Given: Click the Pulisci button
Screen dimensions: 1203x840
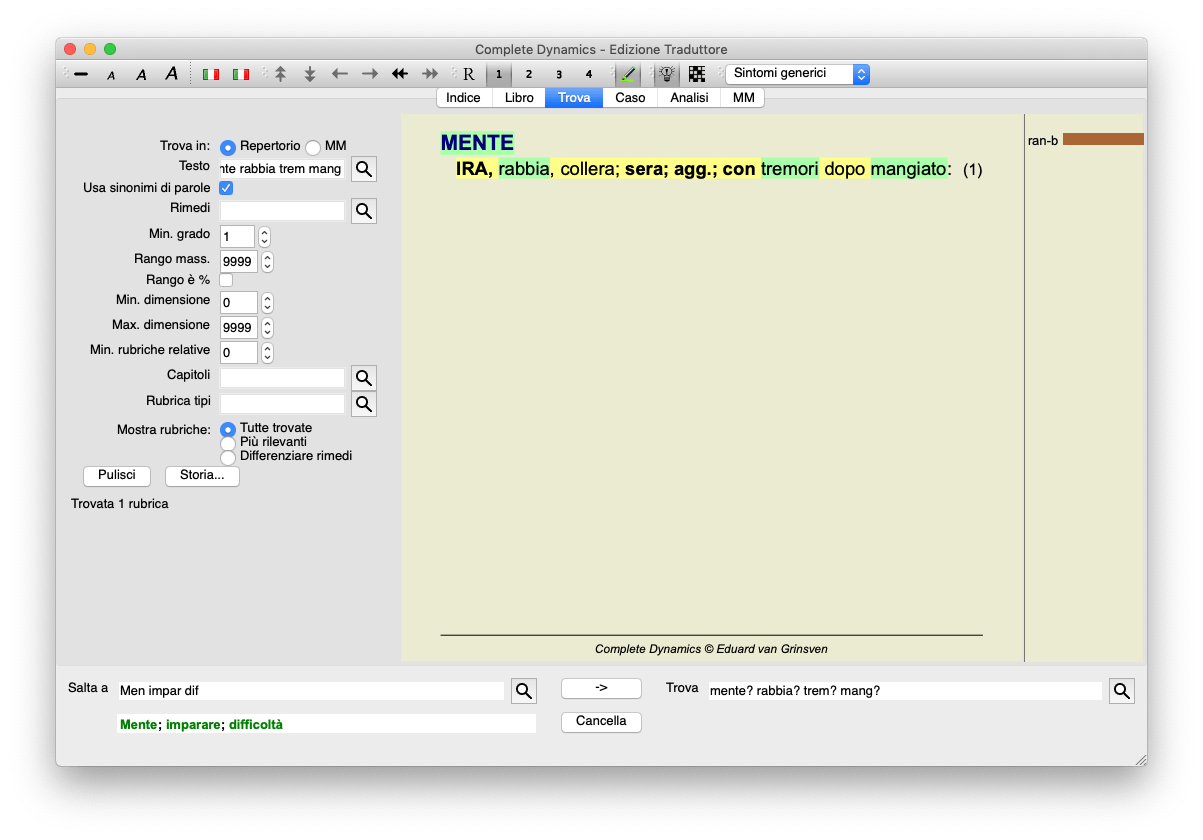Looking at the screenshot, I should click(117, 476).
